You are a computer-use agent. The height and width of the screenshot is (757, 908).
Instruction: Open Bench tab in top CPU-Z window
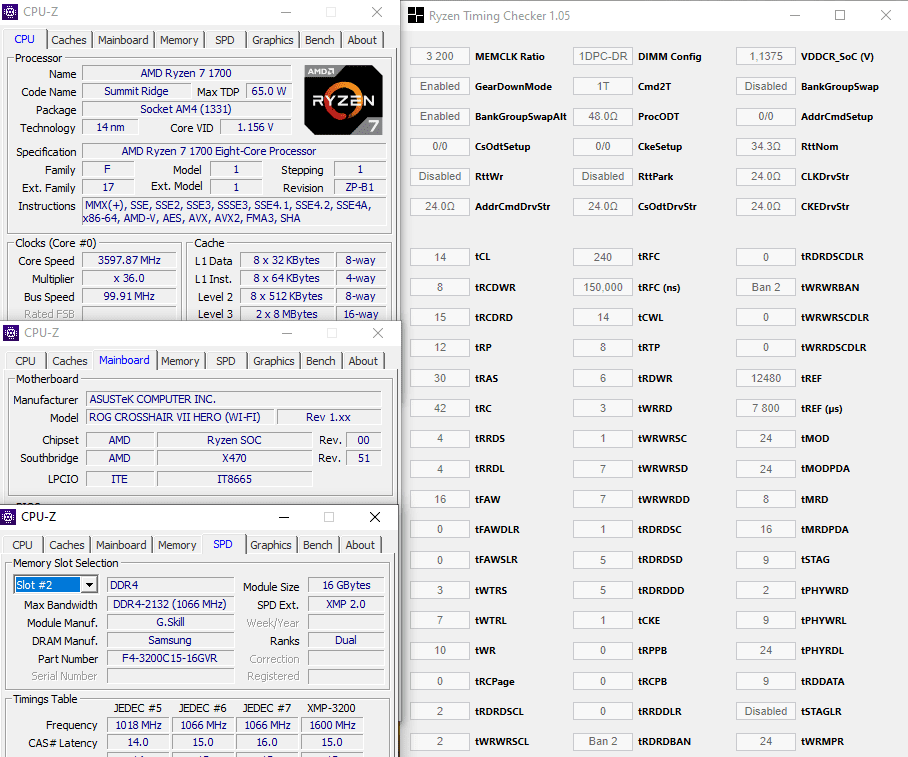pos(320,40)
